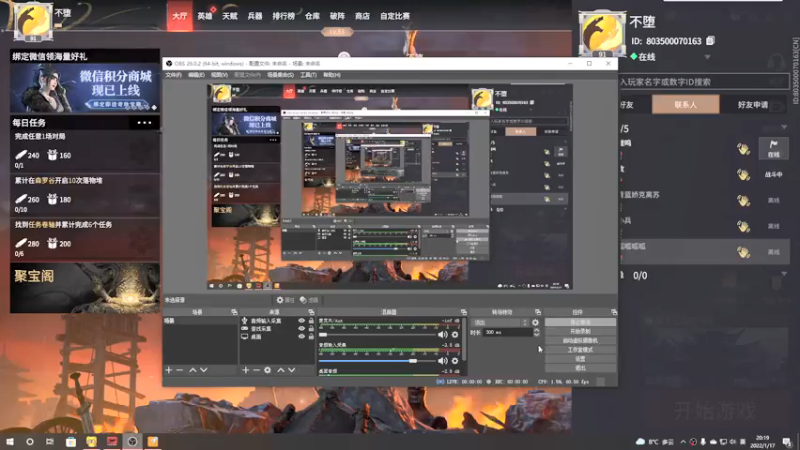800x450 pixels.
Task: Wave at the friend marked 战斗中
Action: [x=743, y=174]
